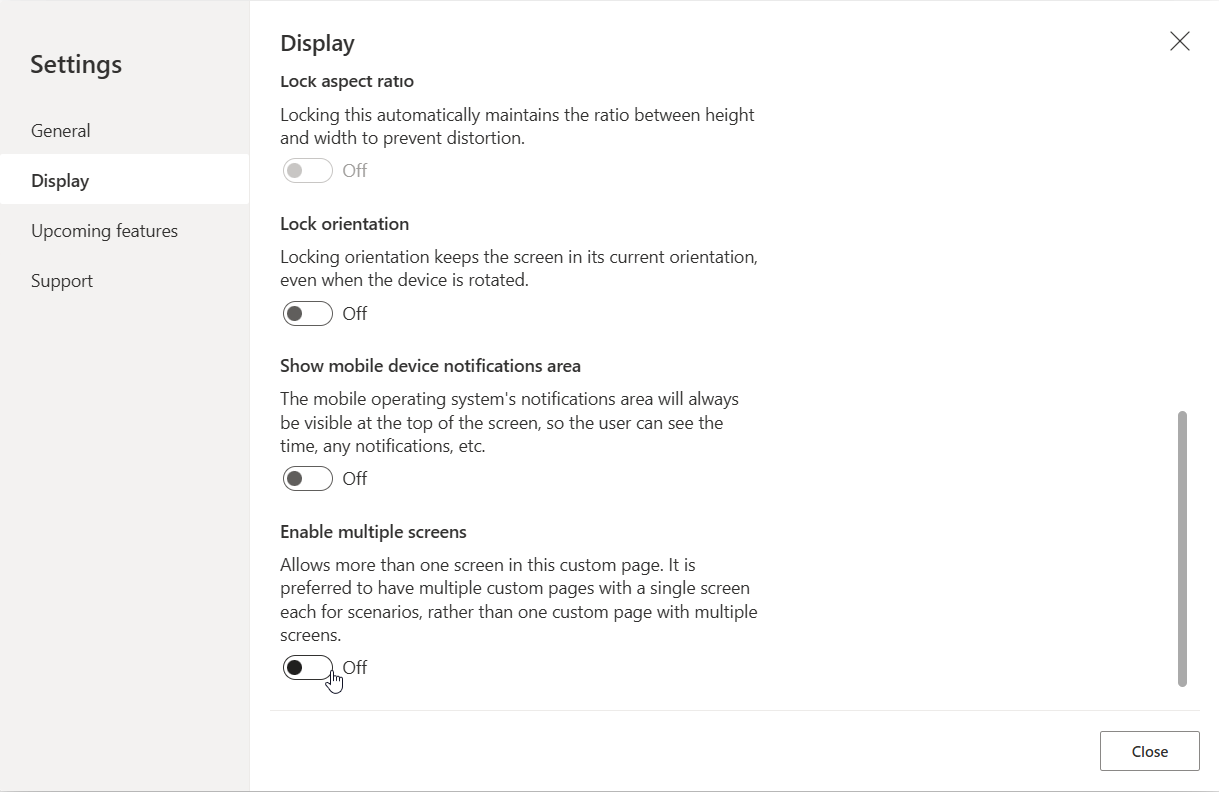Toggle the Lock aspect ratio switch
The height and width of the screenshot is (792, 1219).
(x=308, y=170)
